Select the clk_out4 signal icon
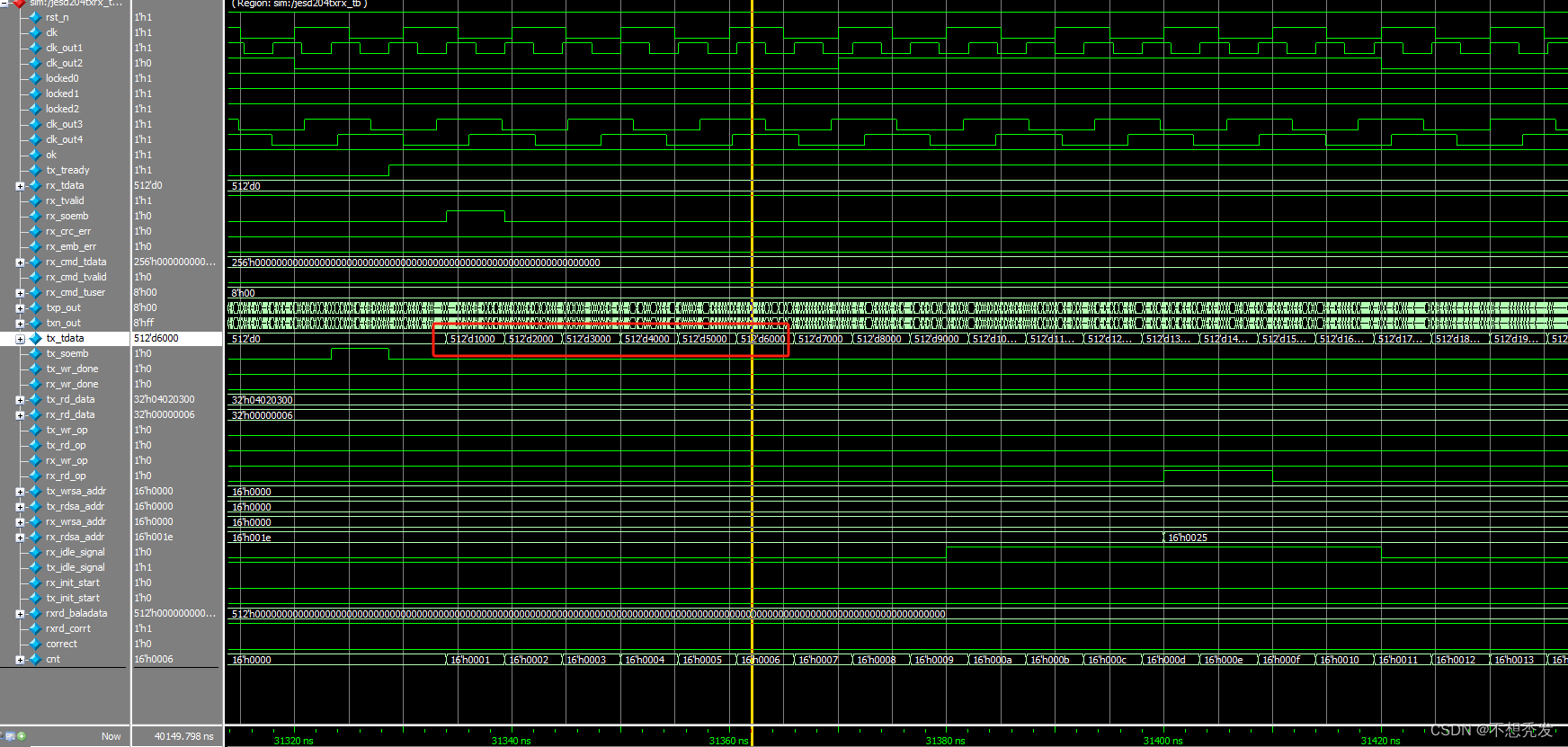The image size is (1568, 747). click(35, 139)
